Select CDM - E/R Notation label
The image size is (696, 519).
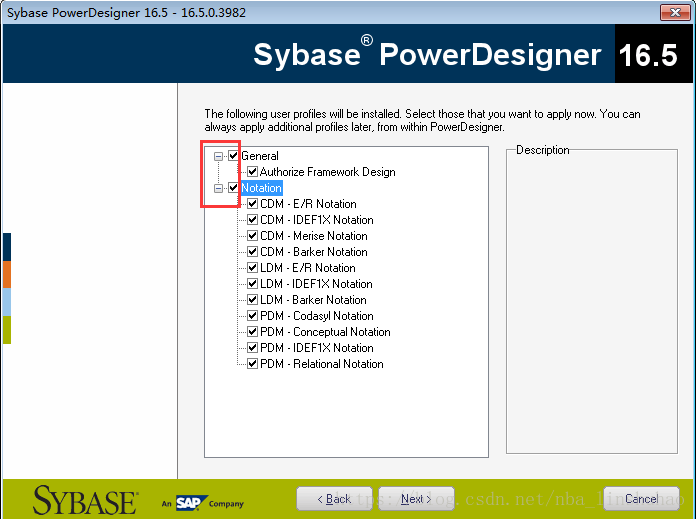[308, 204]
